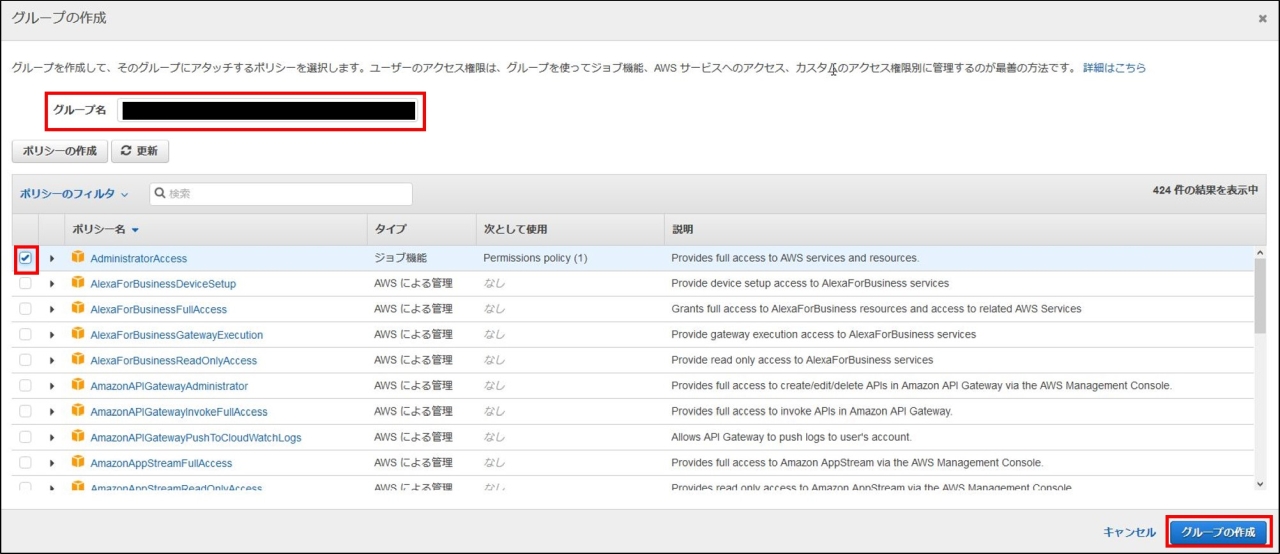Image resolution: width=1280 pixels, height=554 pixels.
Task: Click the refresh icon on the 更新 button
Action: coord(126,151)
